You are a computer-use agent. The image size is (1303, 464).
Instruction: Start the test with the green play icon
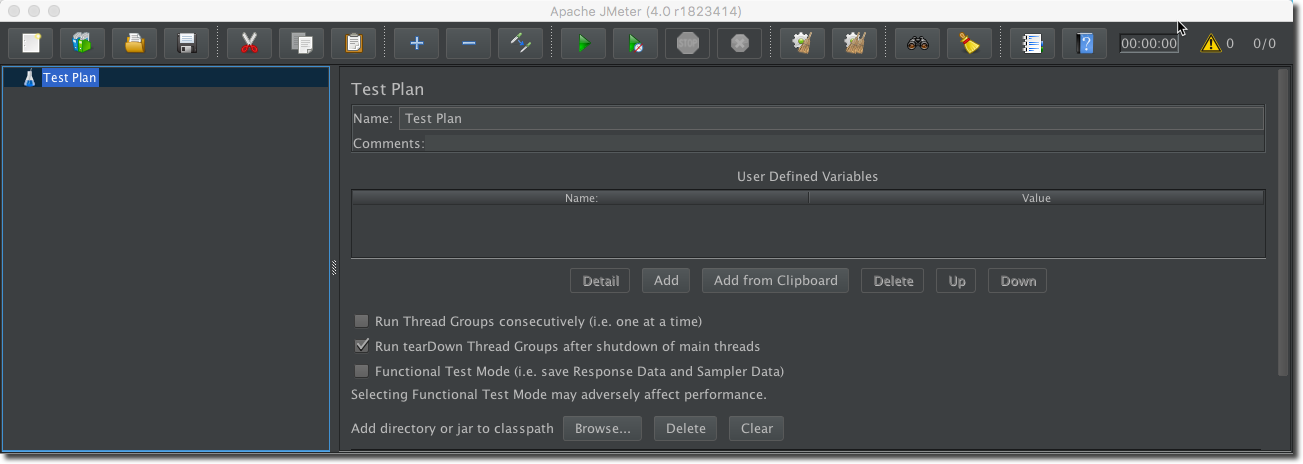[583, 43]
